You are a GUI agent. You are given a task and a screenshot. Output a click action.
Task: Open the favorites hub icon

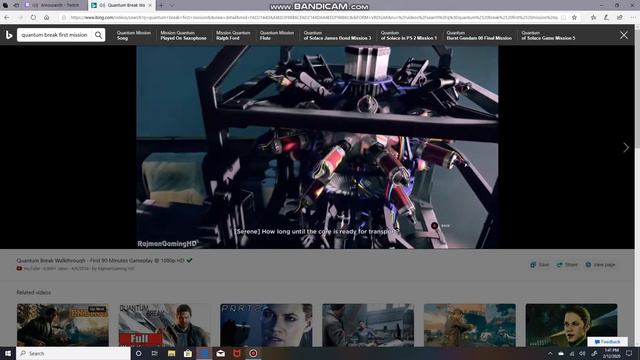[593, 18]
